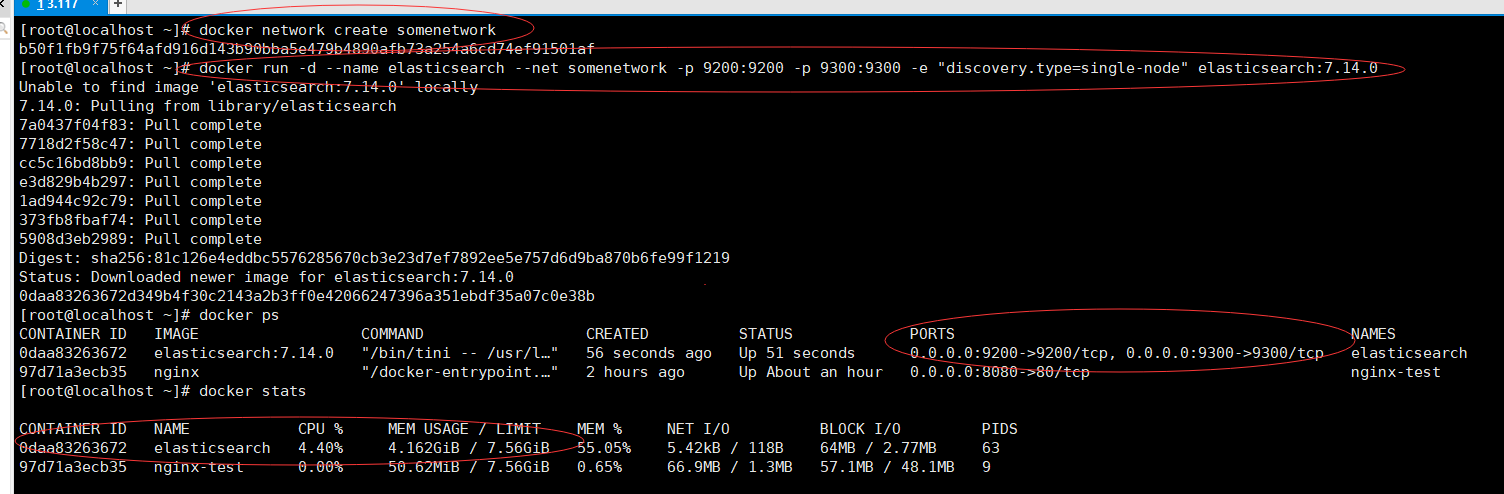1504x494 pixels.
Task: Click 'elasticsearch' in the NAMES column of docker ps
Action: pyautogui.click(x=1409, y=353)
